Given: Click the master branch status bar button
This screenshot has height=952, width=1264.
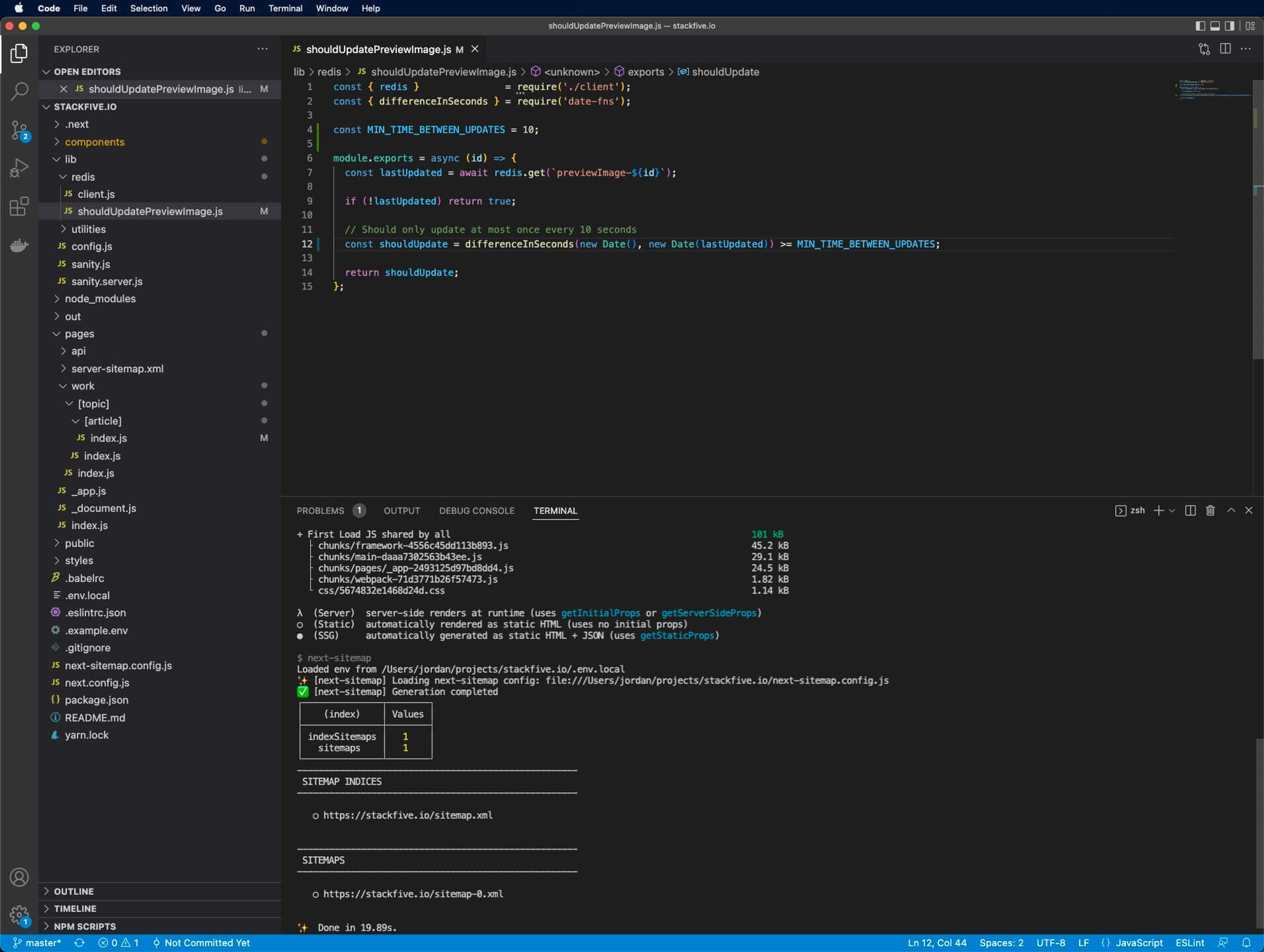Looking at the screenshot, I should [38, 943].
